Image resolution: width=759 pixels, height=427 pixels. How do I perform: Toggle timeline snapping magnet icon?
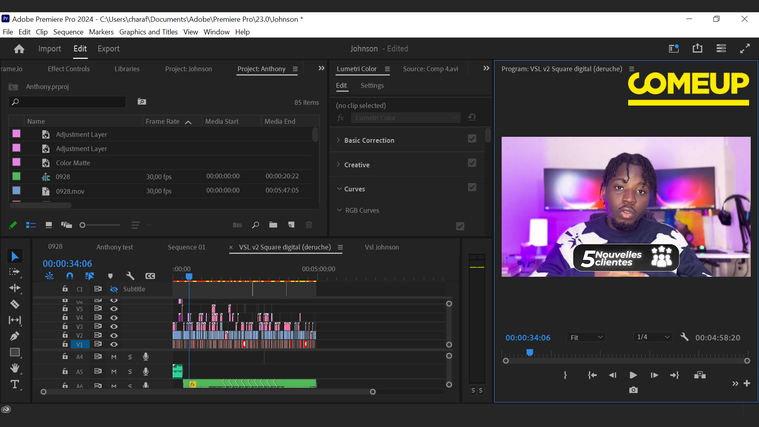click(x=69, y=276)
